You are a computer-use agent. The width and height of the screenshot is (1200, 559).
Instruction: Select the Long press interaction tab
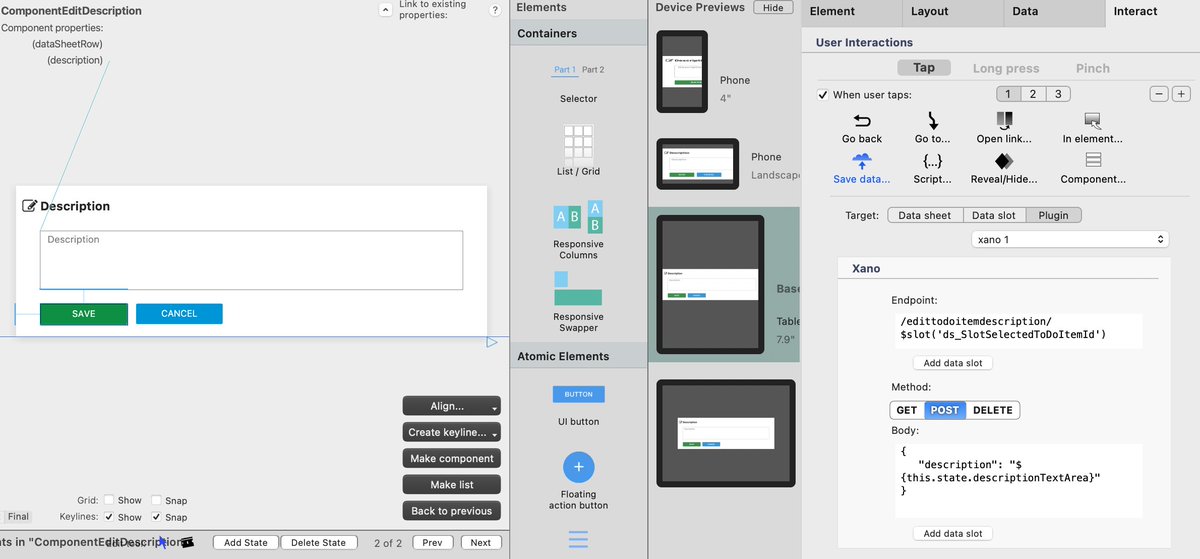click(x=1006, y=68)
